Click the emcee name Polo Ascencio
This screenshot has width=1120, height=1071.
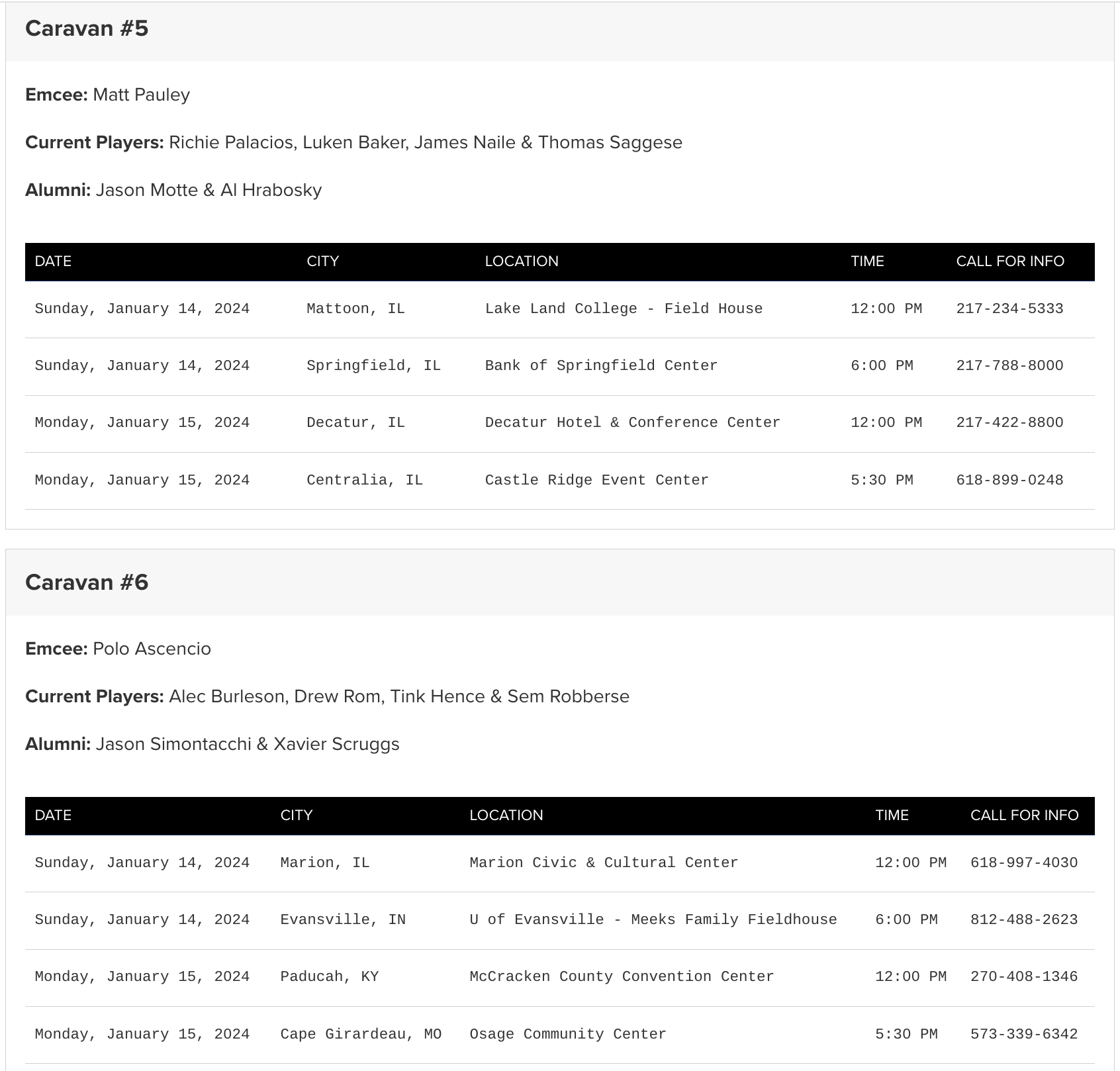click(x=152, y=649)
